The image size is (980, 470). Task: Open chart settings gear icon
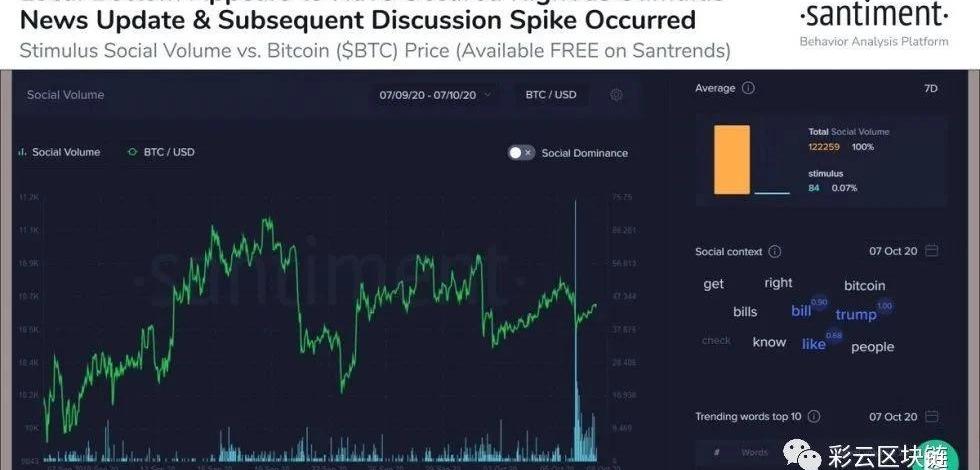[x=617, y=95]
